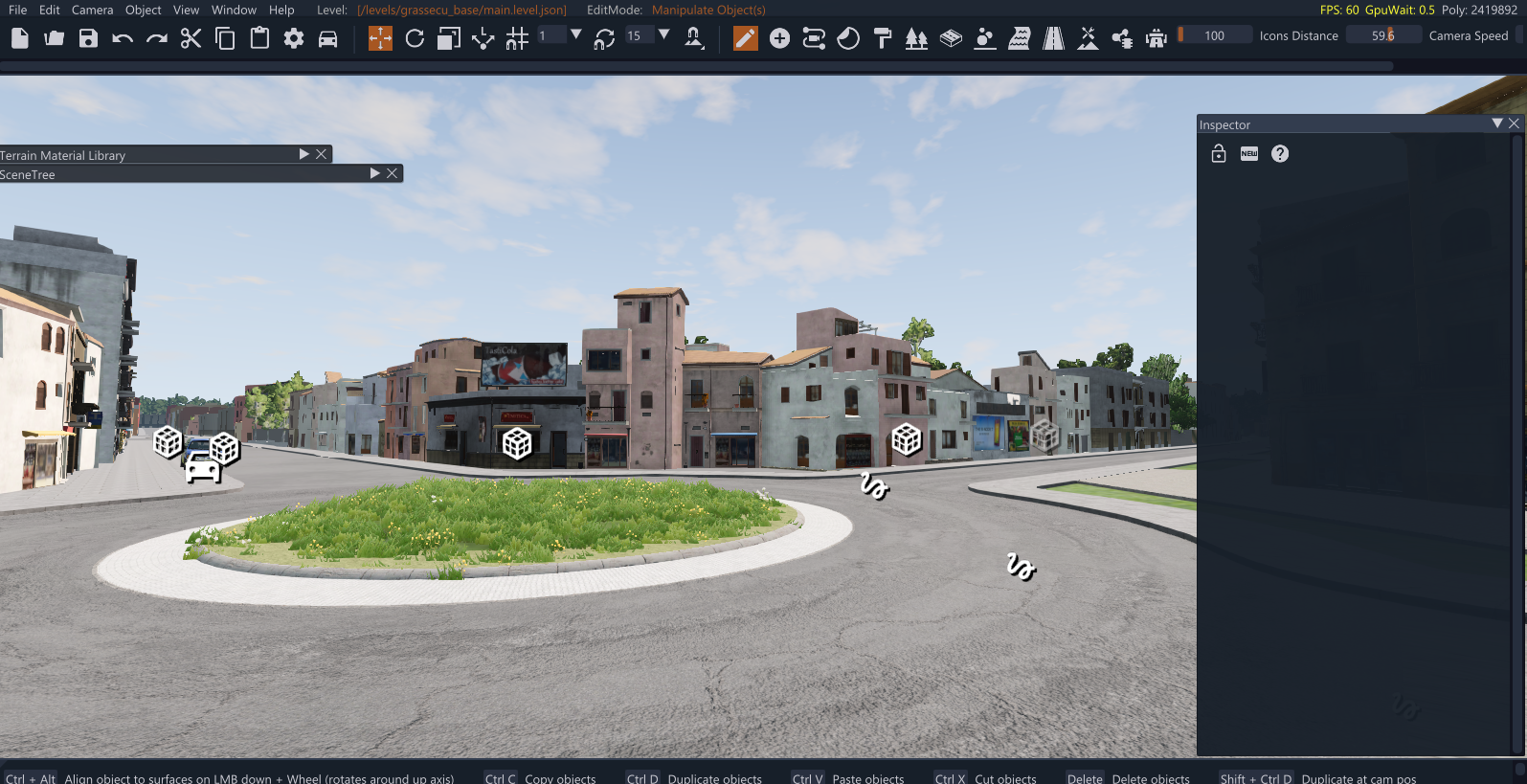Click the wavy sheet tool icon
This screenshot has width=1527, height=784.
tap(1020, 38)
